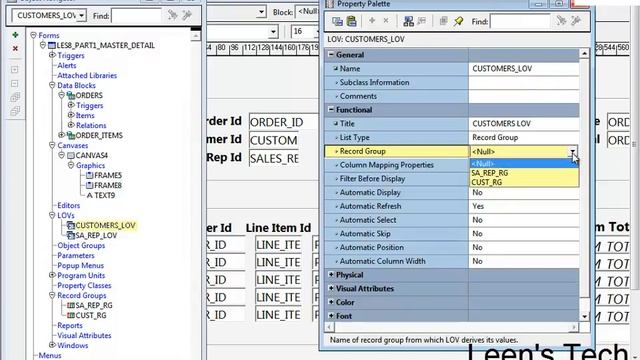
Task: Expand the Font property section
Action: tap(331, 316)
